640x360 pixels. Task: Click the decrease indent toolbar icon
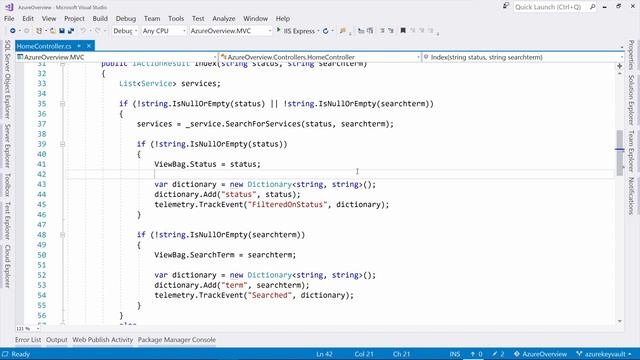click(x=361, y=31)
